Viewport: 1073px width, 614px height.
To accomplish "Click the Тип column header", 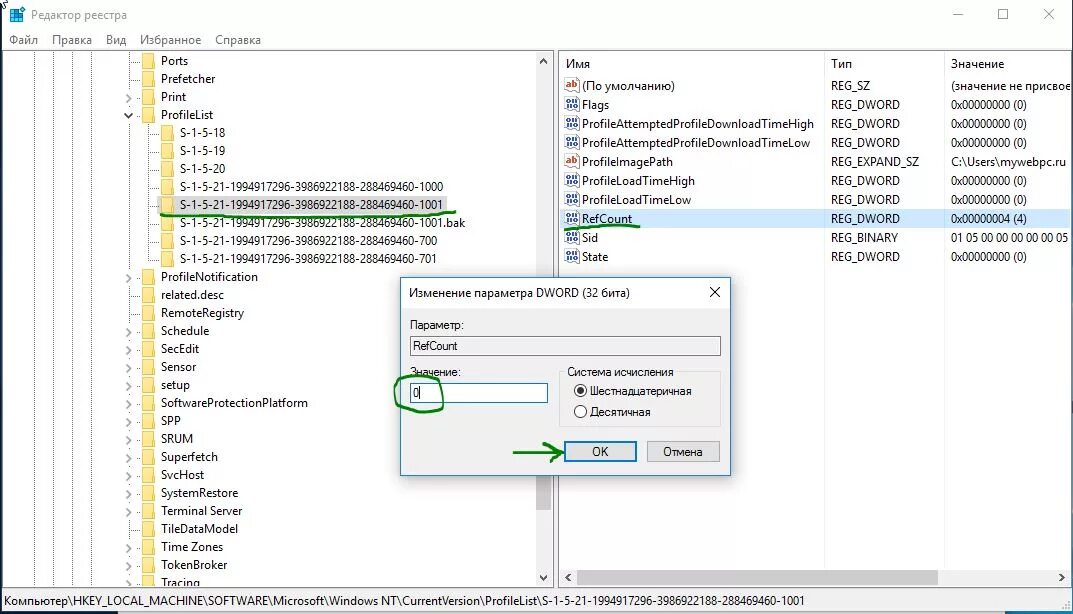I will [x=884, y=64].
